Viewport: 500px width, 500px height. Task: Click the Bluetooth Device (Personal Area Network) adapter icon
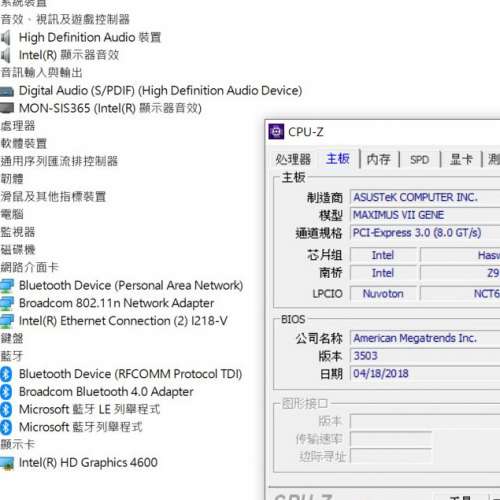(x=7, y=286)
